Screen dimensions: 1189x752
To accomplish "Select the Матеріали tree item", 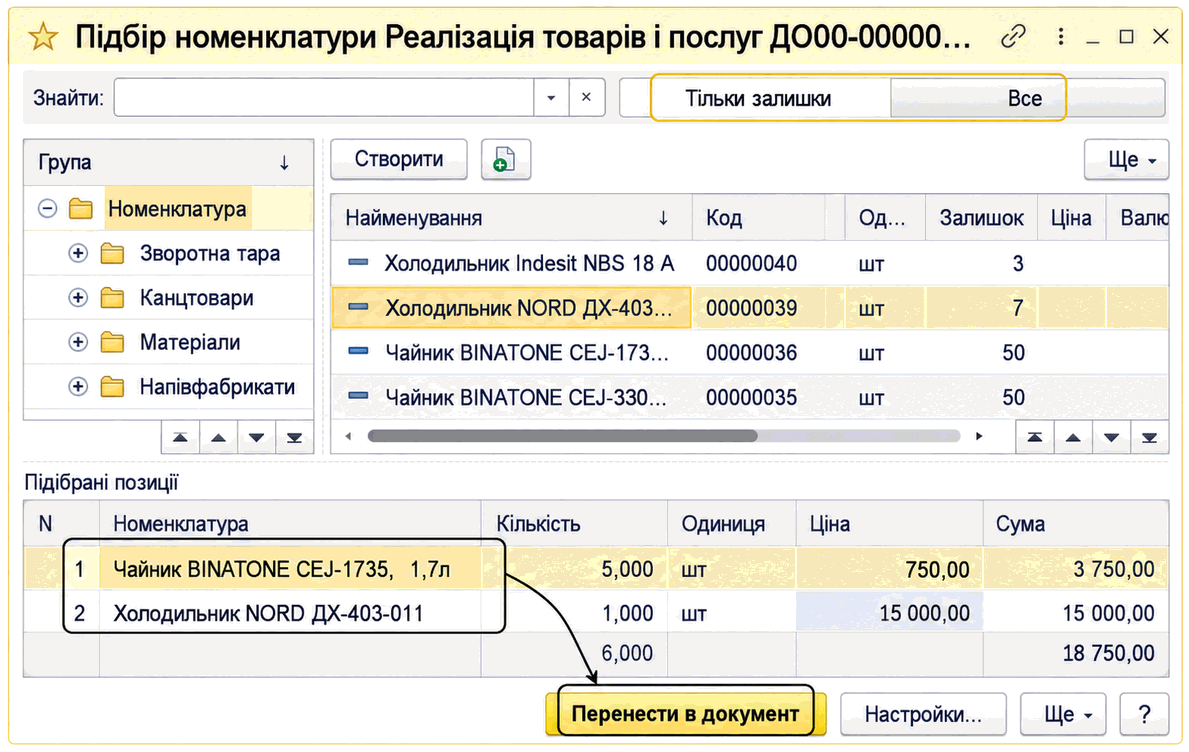I will click(190, 343).
